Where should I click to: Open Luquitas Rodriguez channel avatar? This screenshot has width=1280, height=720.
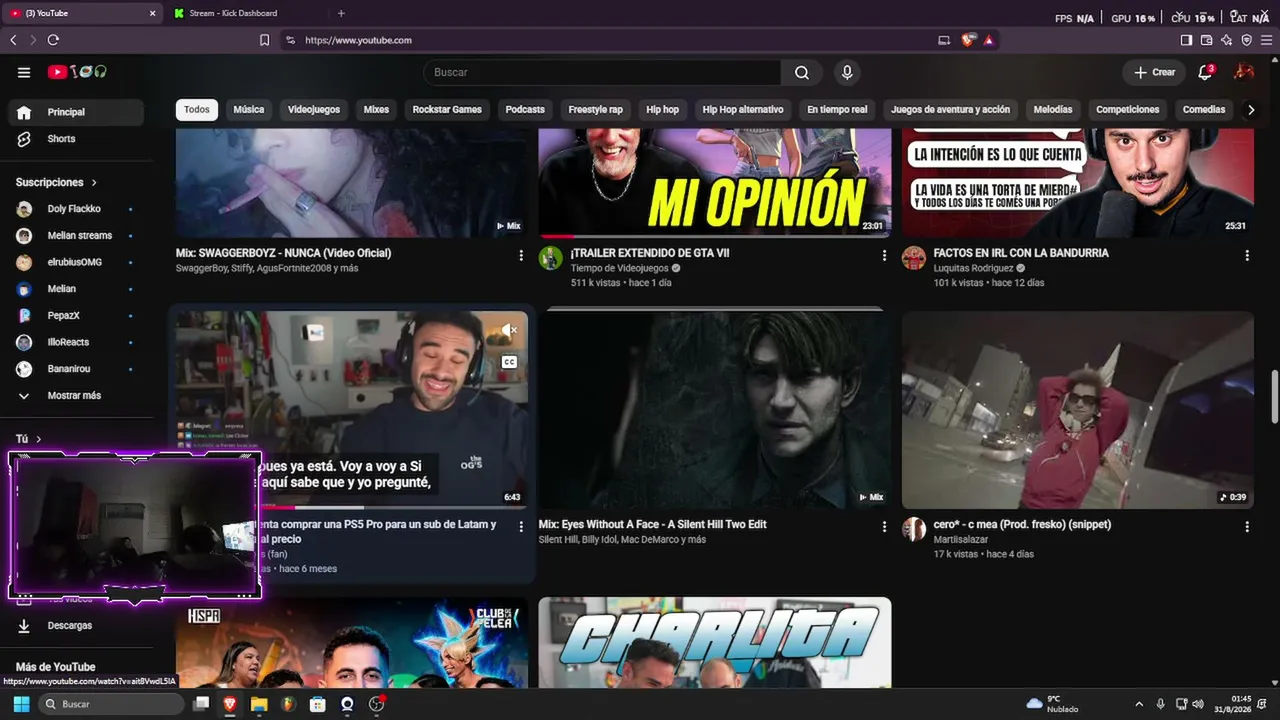point(914,258)
